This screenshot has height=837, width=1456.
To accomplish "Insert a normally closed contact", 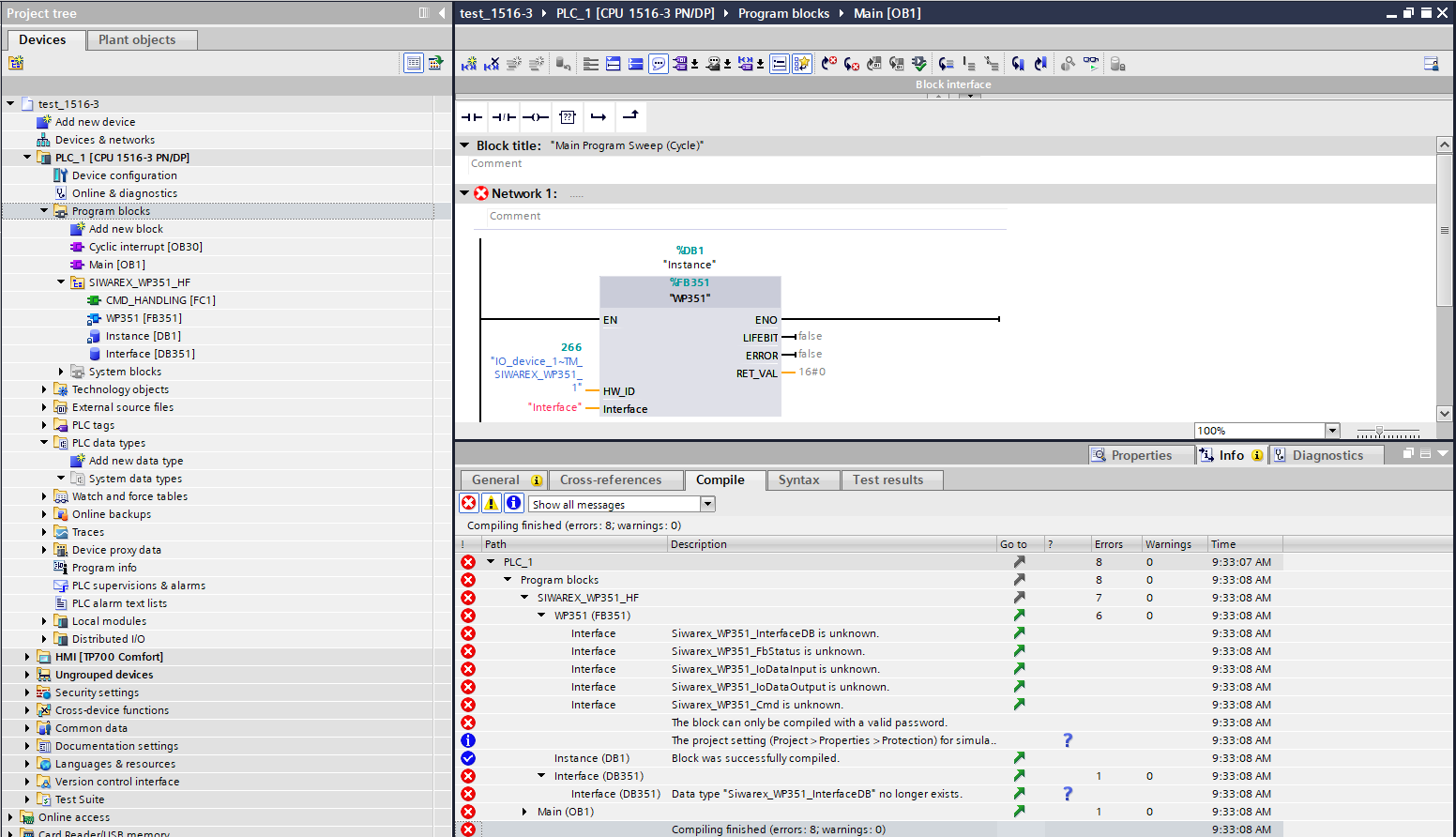I will (x=504, y=117).
